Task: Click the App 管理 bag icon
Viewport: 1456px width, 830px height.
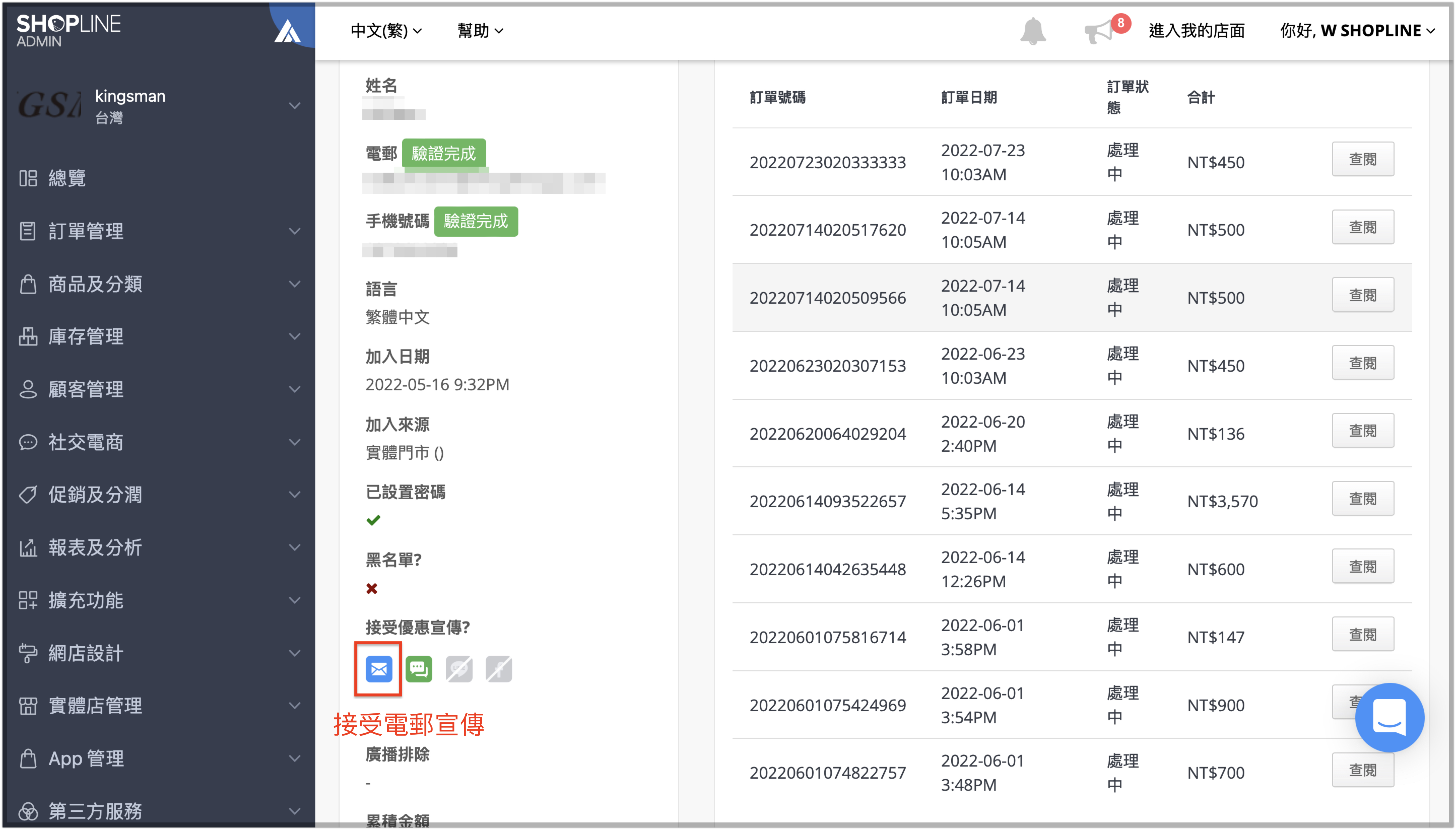Action: 27,758
